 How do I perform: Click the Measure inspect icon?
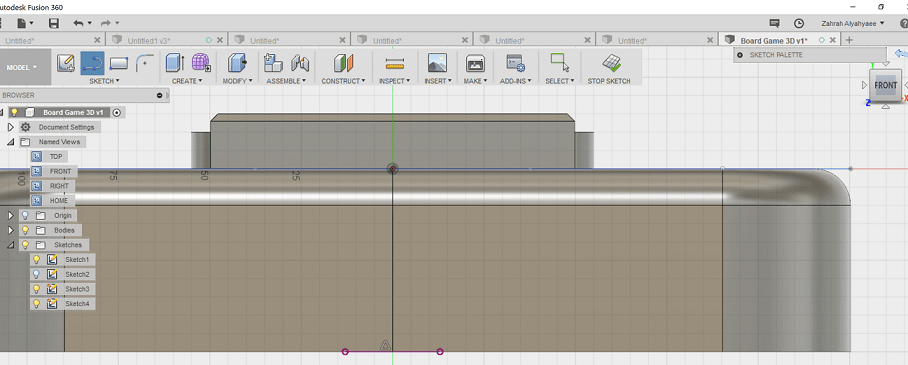click(394, 63)
